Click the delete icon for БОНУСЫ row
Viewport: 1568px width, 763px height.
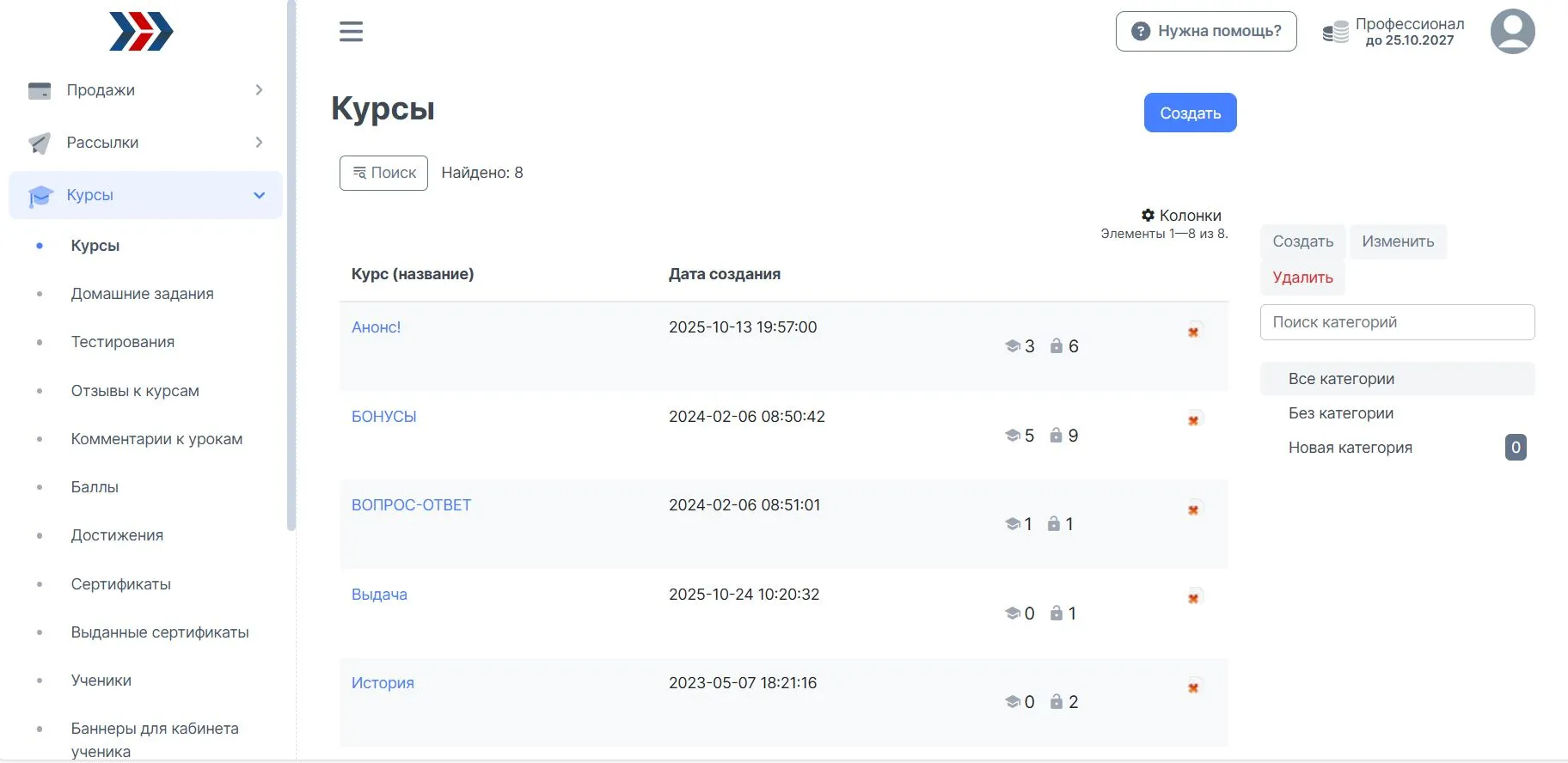pos(1193,420)
